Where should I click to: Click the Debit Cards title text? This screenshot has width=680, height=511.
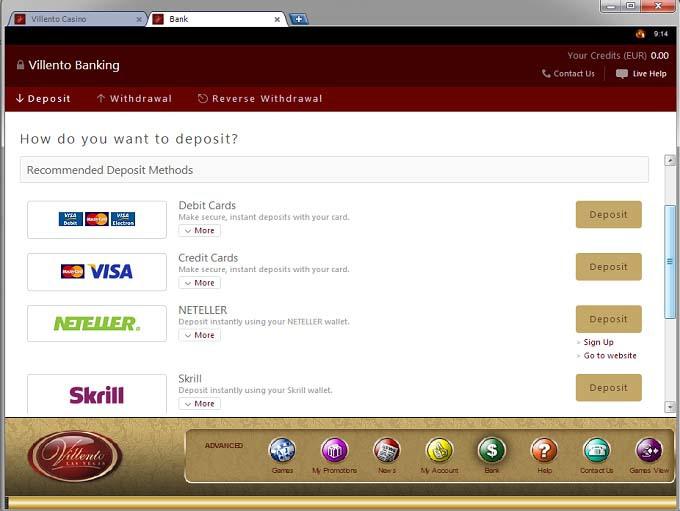pyautogui.click(x=207, y=205)
